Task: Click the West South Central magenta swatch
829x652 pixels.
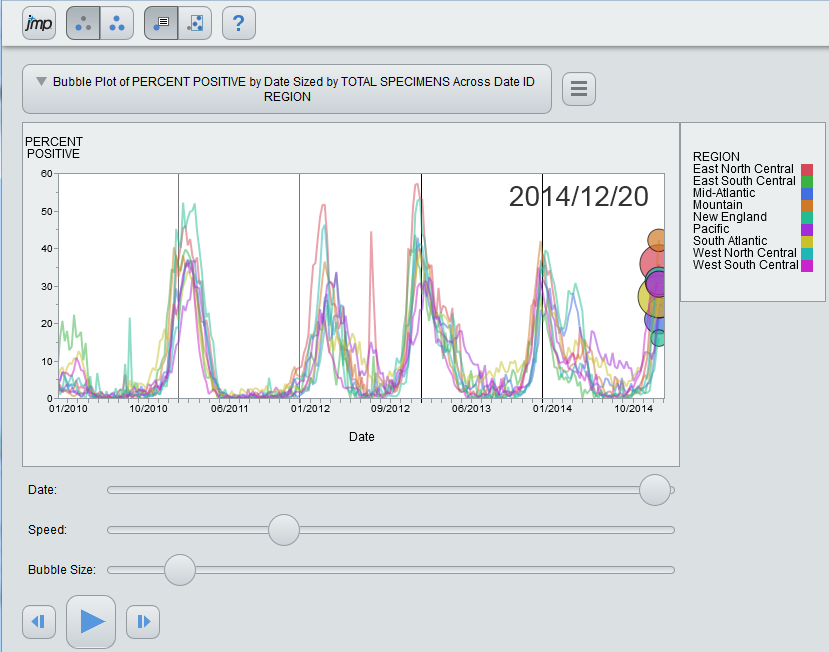Action: pyautogui.click(x=807, y=265)
